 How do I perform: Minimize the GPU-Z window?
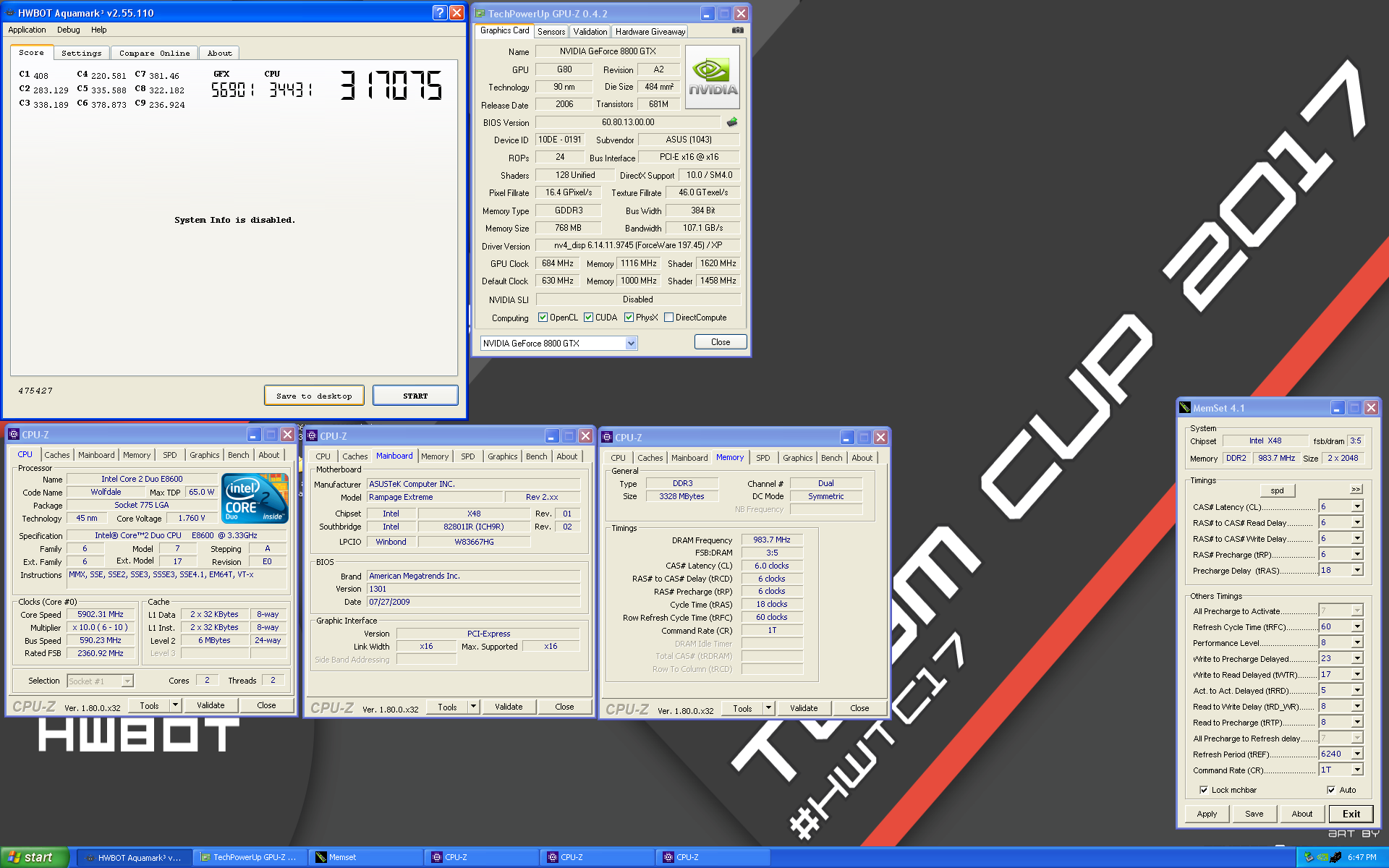(x=708, y=13)
